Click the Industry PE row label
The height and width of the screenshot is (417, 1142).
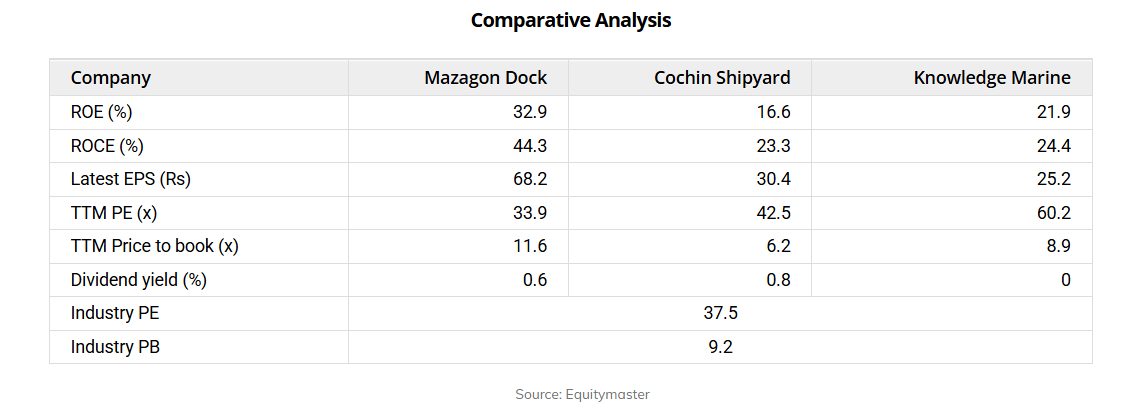[115, 314]
